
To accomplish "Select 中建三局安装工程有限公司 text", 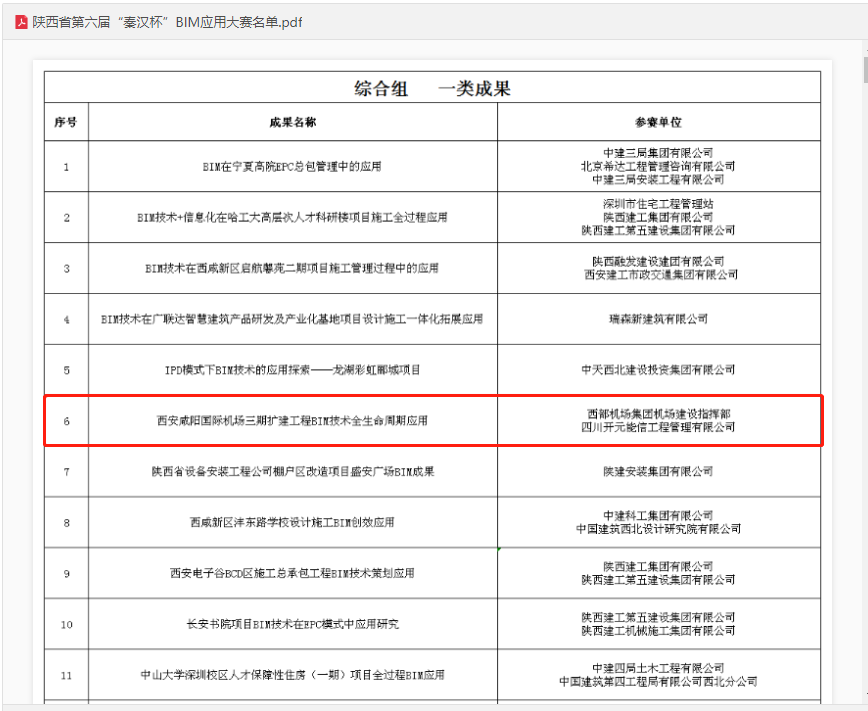I will pyautogui.click(x=658, y=179).
